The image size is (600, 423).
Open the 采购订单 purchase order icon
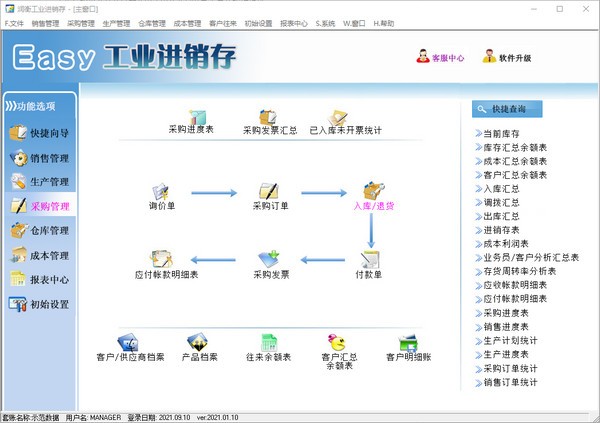[x=268, y=192]
